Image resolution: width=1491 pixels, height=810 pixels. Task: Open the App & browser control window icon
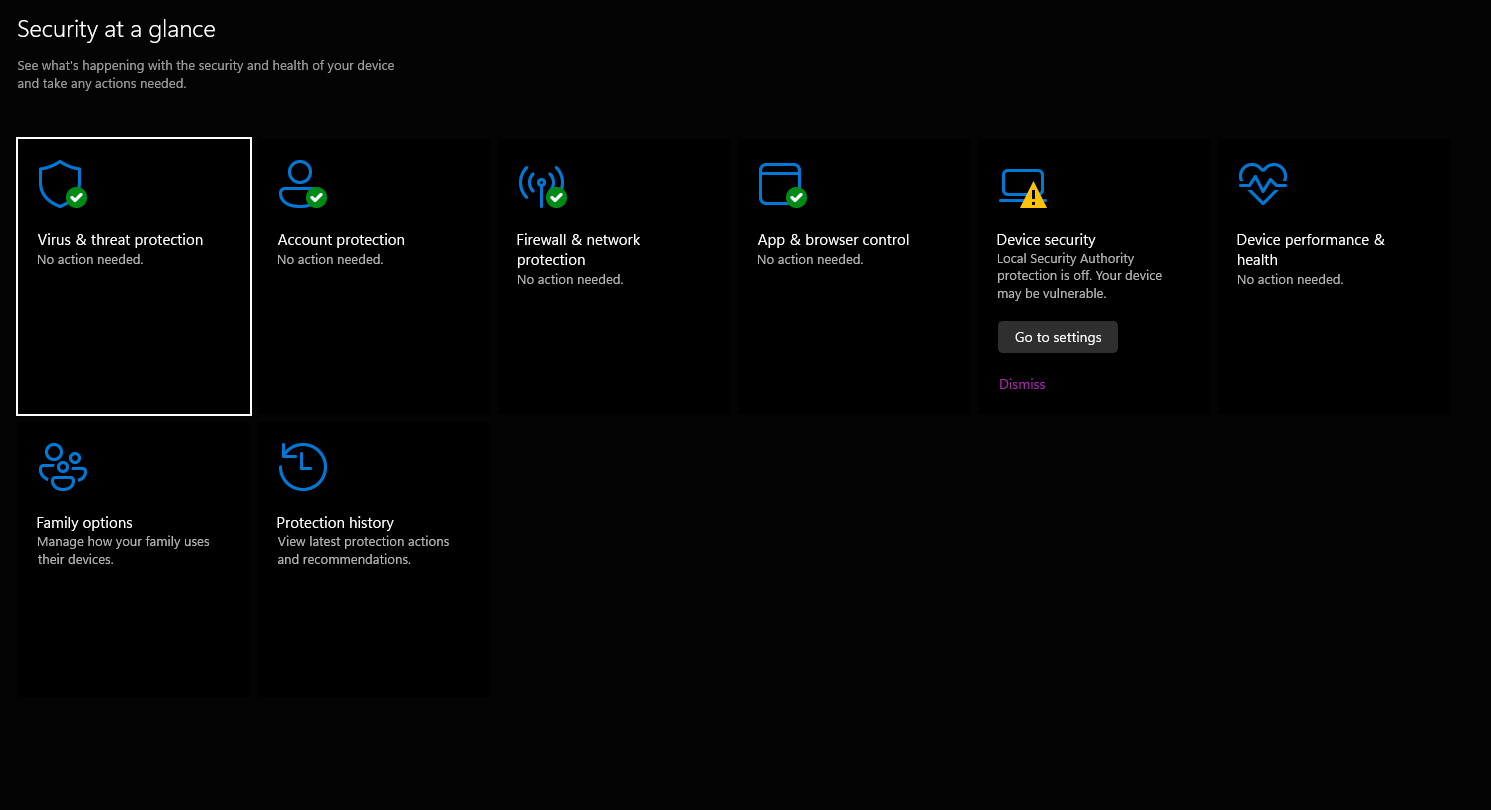(782, 184)
